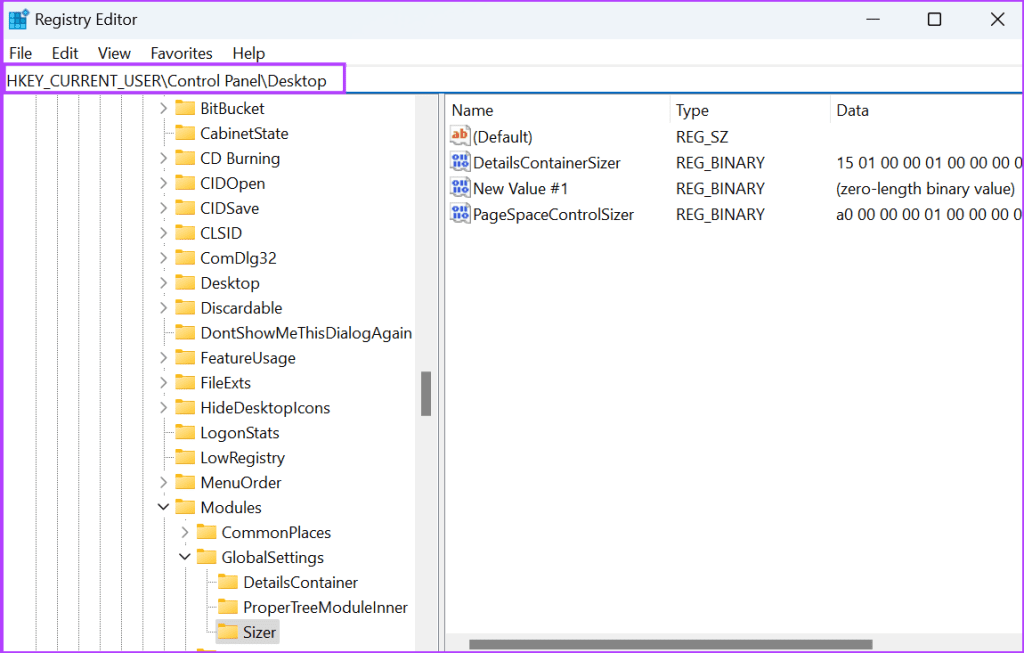Screen dimensions: 1024x653
Task: Expand the CD Burning key
Action: coord(163,157)
